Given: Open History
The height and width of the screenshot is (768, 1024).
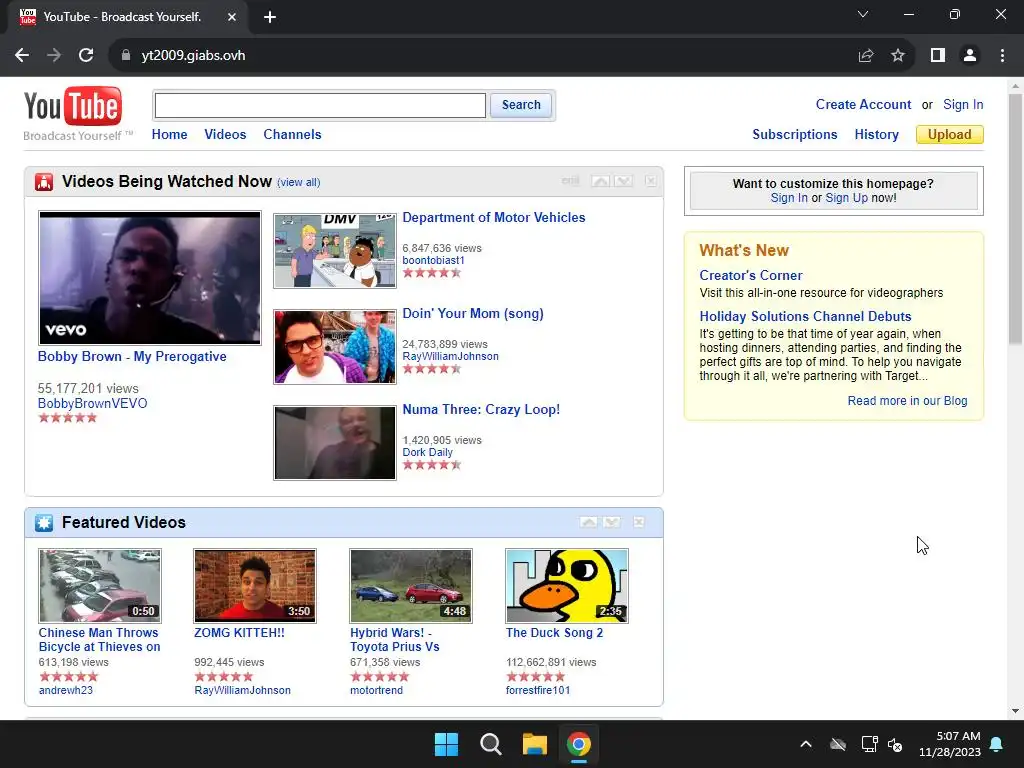Looking at the screenshot, I should (876, 135).
